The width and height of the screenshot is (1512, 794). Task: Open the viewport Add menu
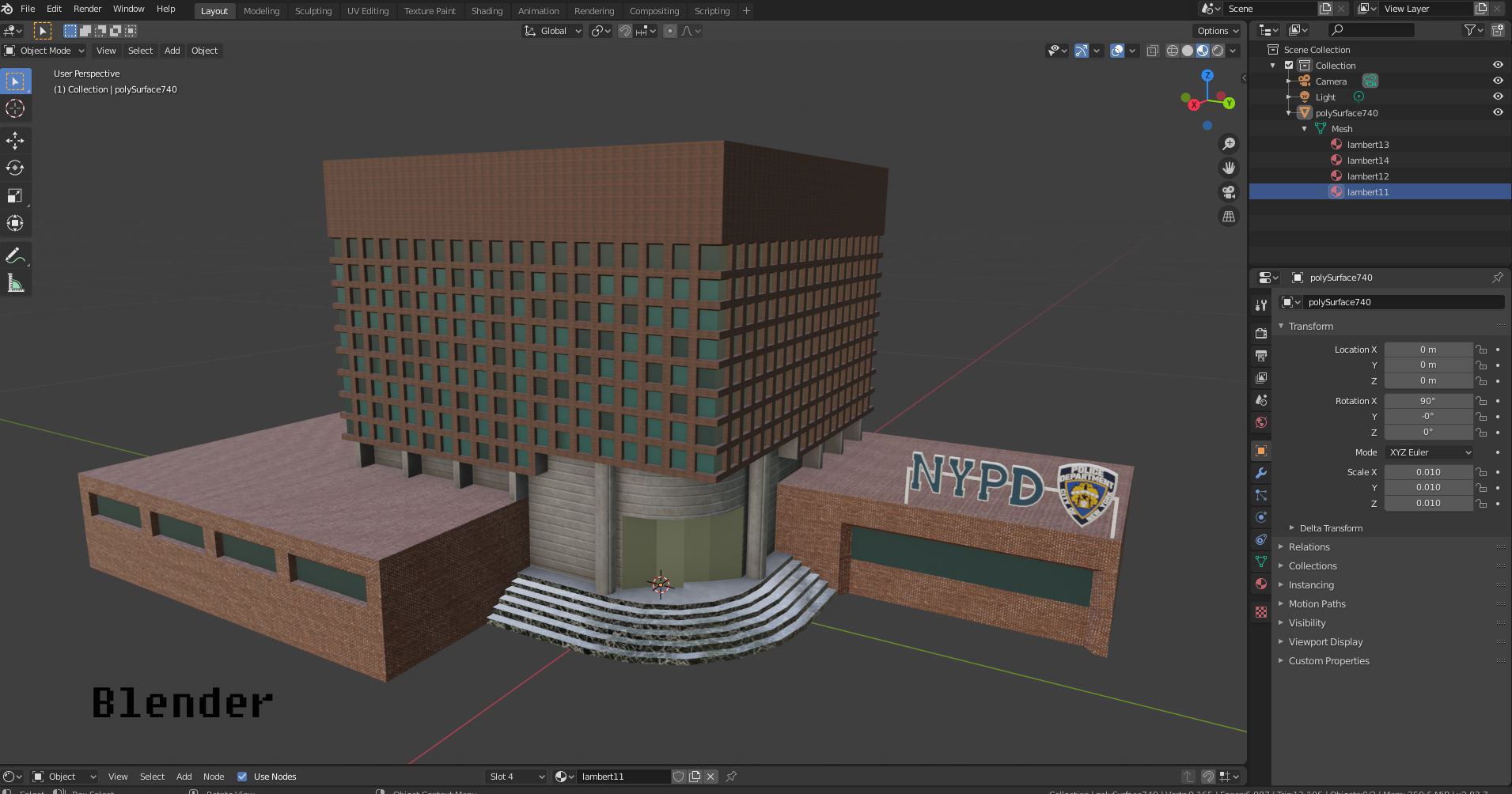tap(172, 51)
